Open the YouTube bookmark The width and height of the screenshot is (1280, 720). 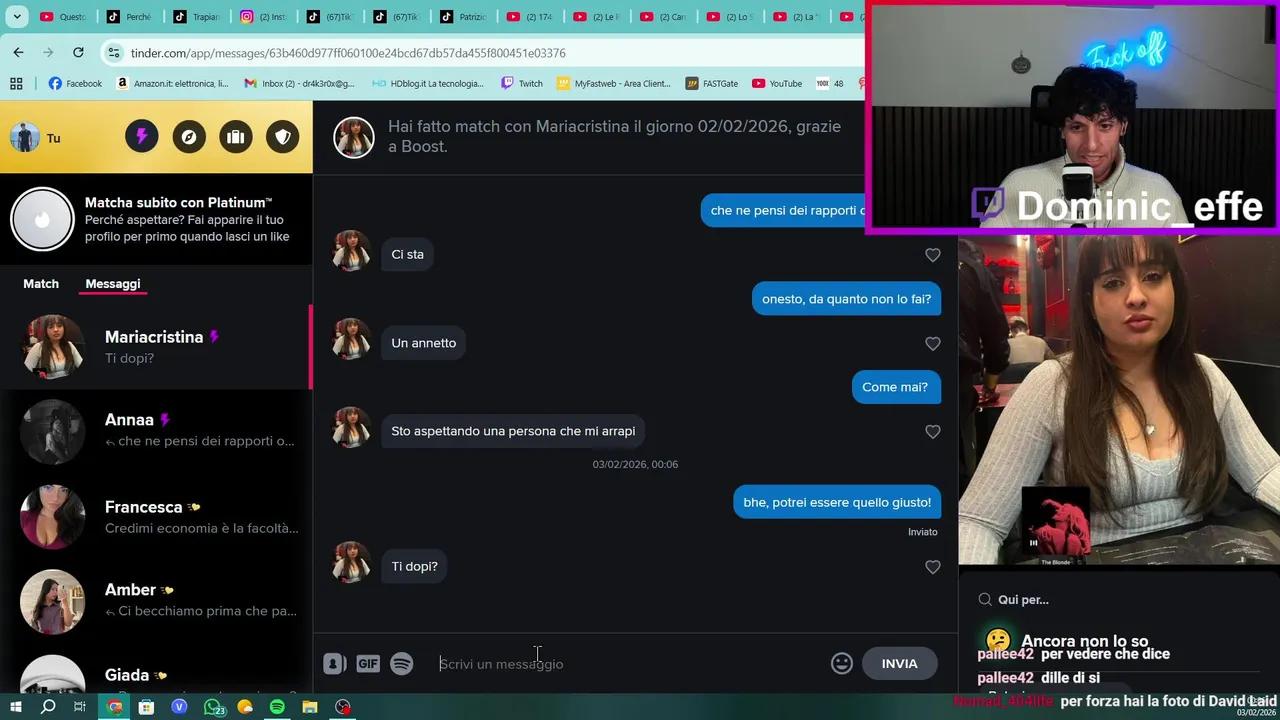(777, 83)
